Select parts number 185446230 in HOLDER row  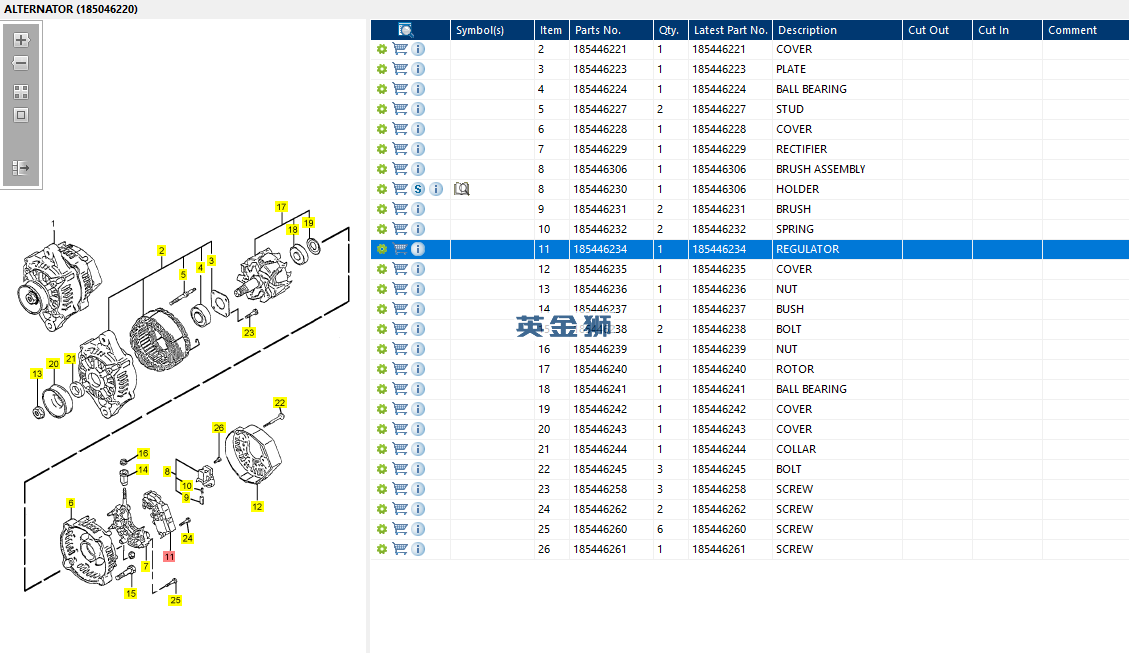pyautogui.click(x=600, y=189)
